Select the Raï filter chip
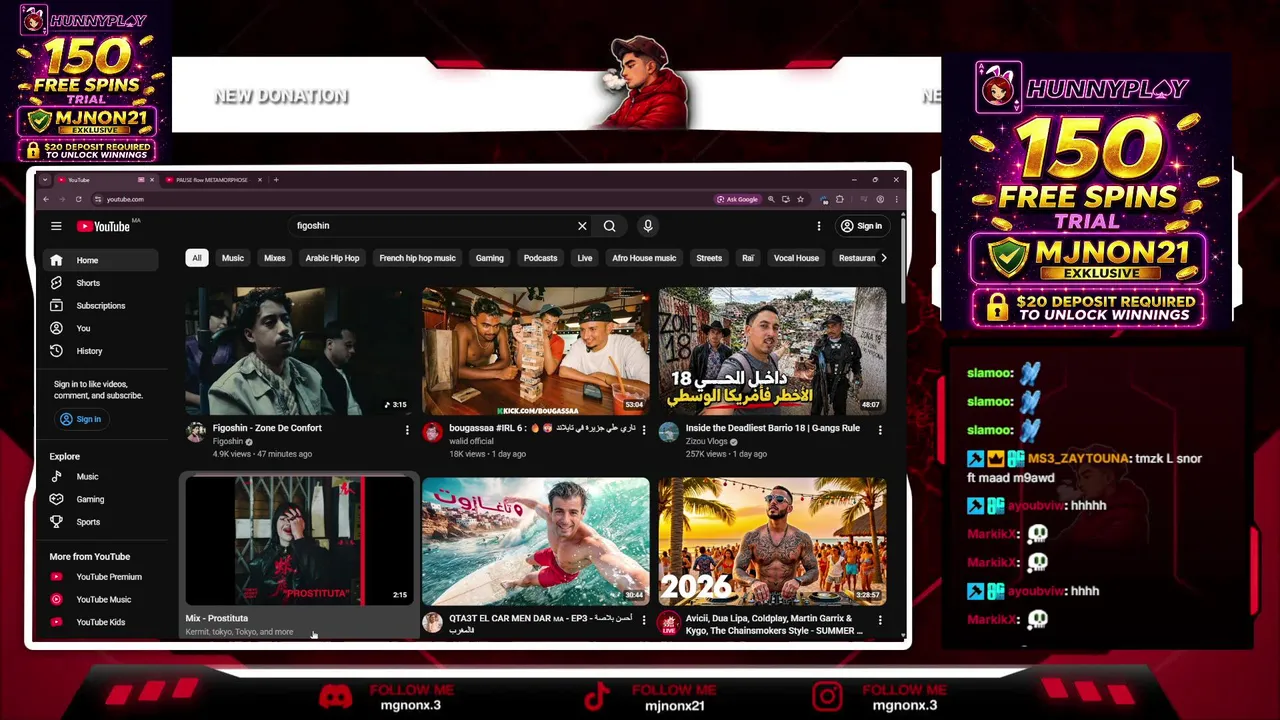Screen dimensions: 1280x720 tap(747, 258)
